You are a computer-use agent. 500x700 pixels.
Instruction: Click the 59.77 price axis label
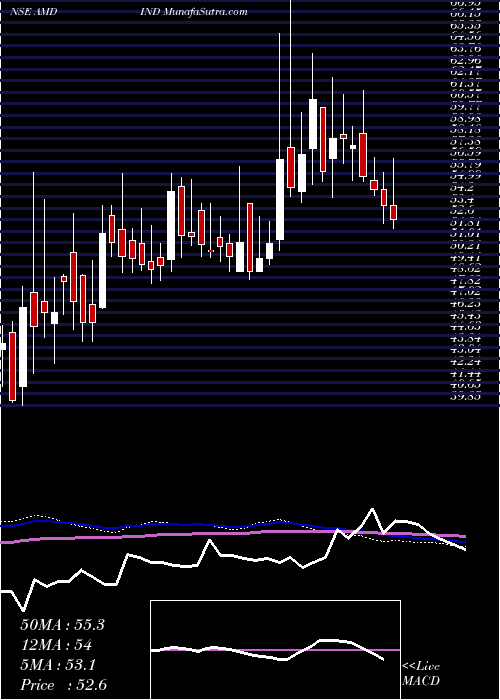click(x=465, y=107)
